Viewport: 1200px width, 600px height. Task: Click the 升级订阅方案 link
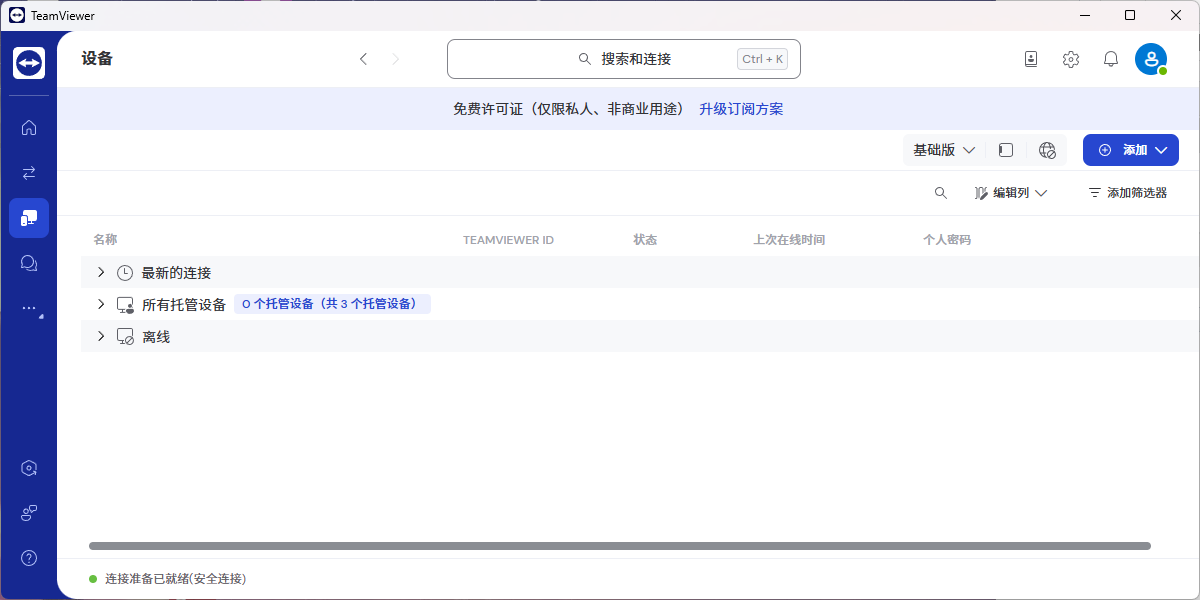pos(741,109)
